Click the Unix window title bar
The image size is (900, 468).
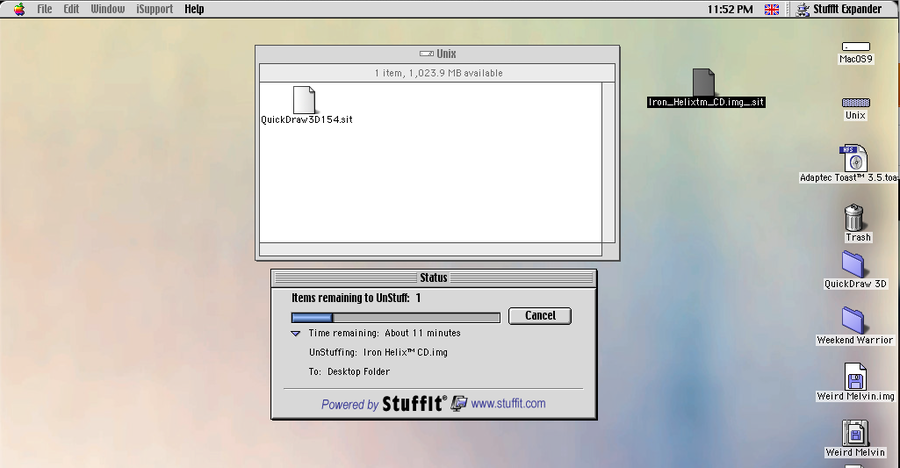coord(437,53)
